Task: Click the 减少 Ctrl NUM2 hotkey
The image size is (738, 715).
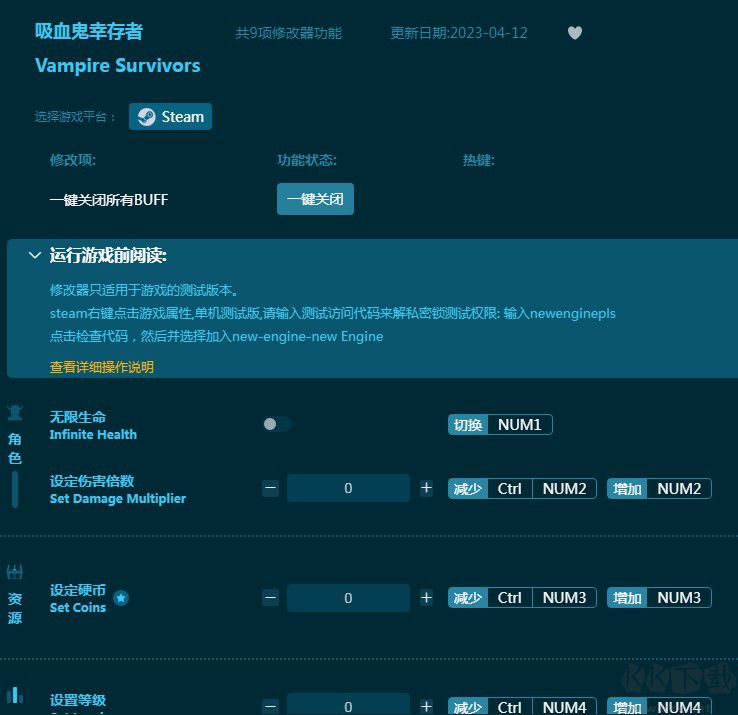Action: pos(522,489)
